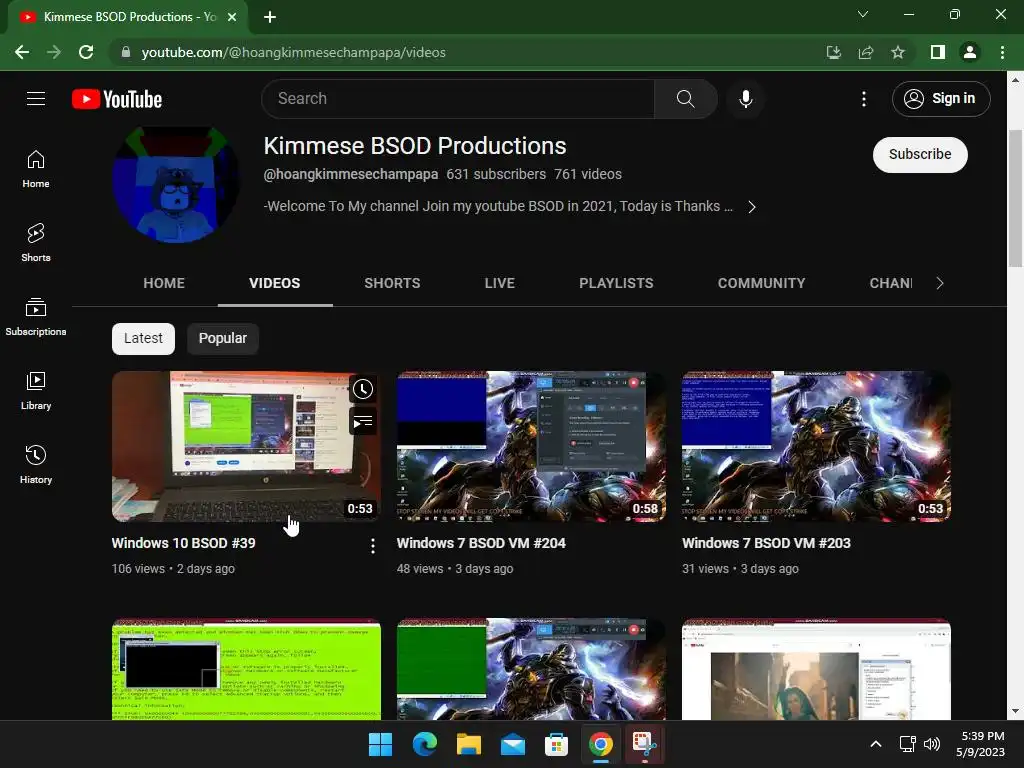Click the page vertical scrollbar thumb
Image resolution: width=1024 pixels, height=768 pixels.
pyautogui.click(x=1015, y=198)
